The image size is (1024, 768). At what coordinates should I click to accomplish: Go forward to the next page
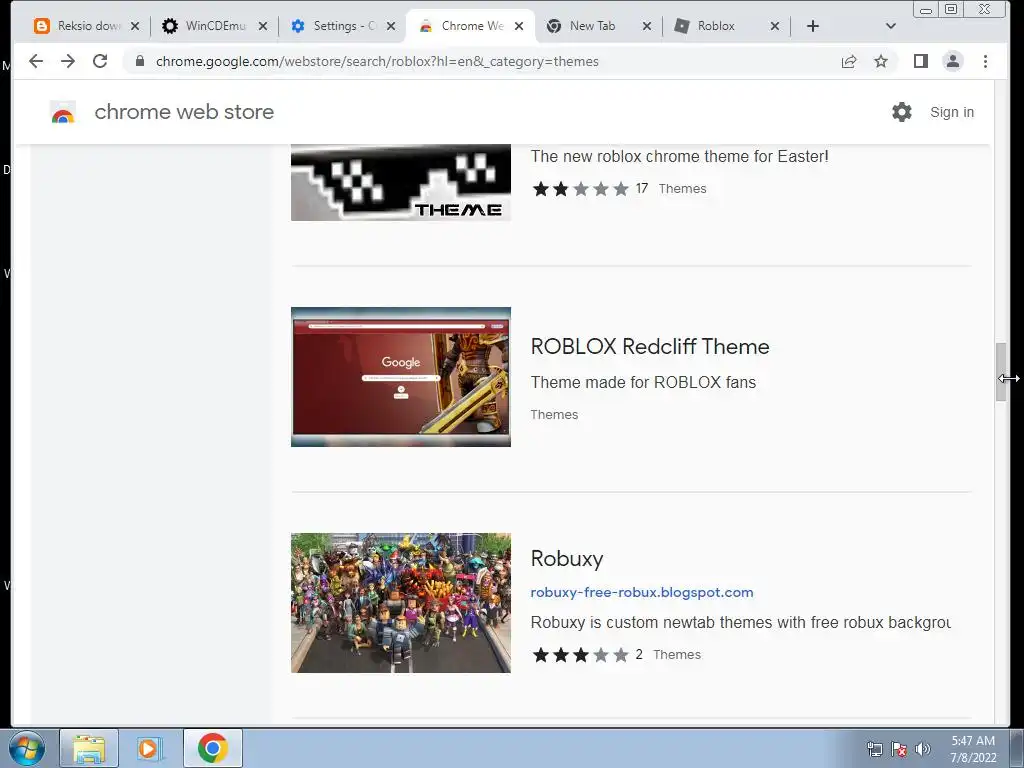coord(68,61)
